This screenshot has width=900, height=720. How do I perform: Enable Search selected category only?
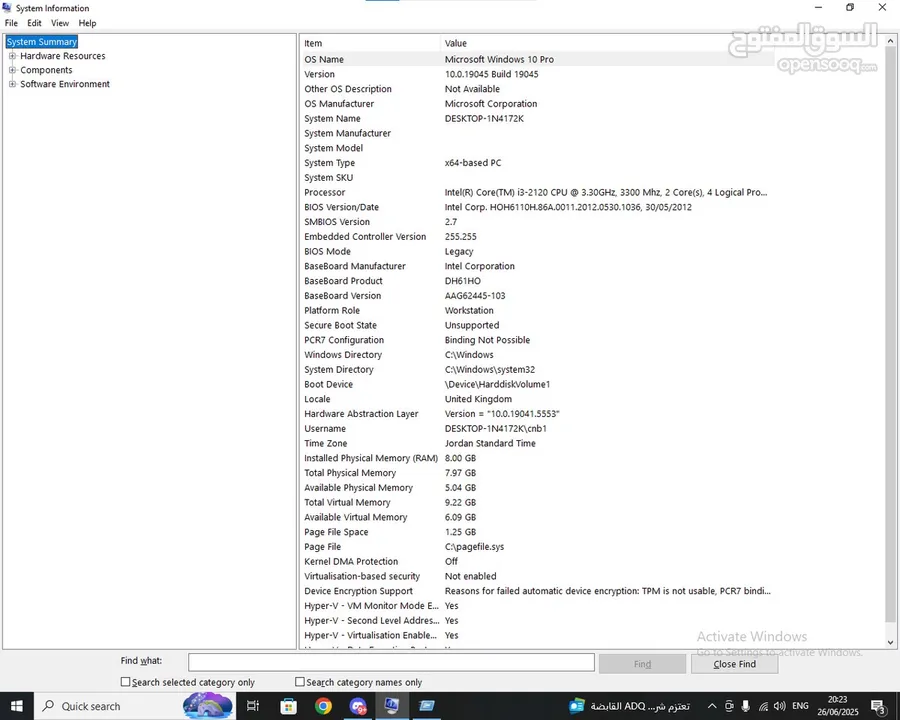125,682
